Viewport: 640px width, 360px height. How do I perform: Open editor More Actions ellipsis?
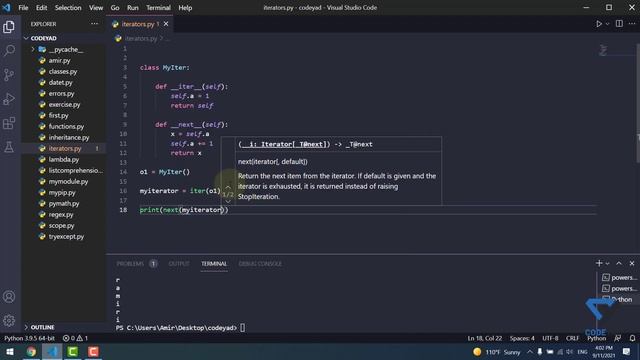[632, 24]
